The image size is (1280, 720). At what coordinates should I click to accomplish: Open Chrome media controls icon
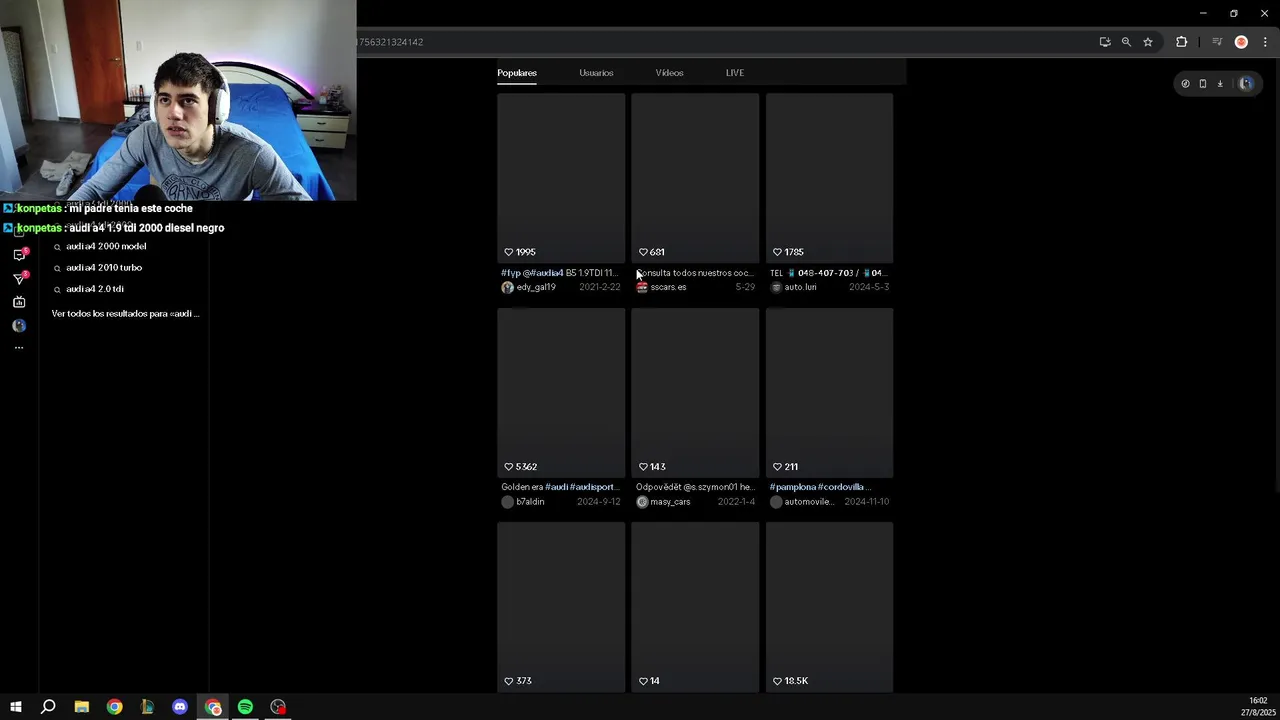tap(1217, 42)
